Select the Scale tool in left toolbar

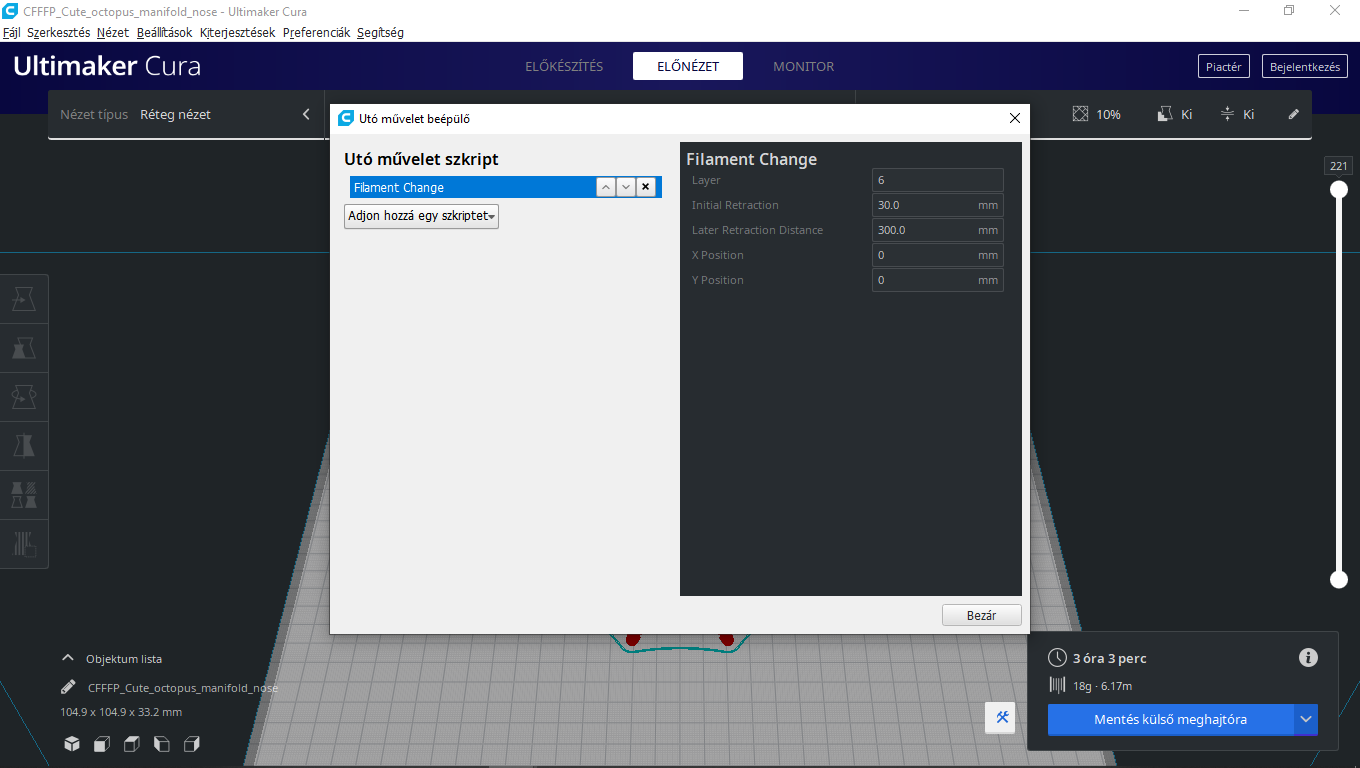(x=24, y=348)
